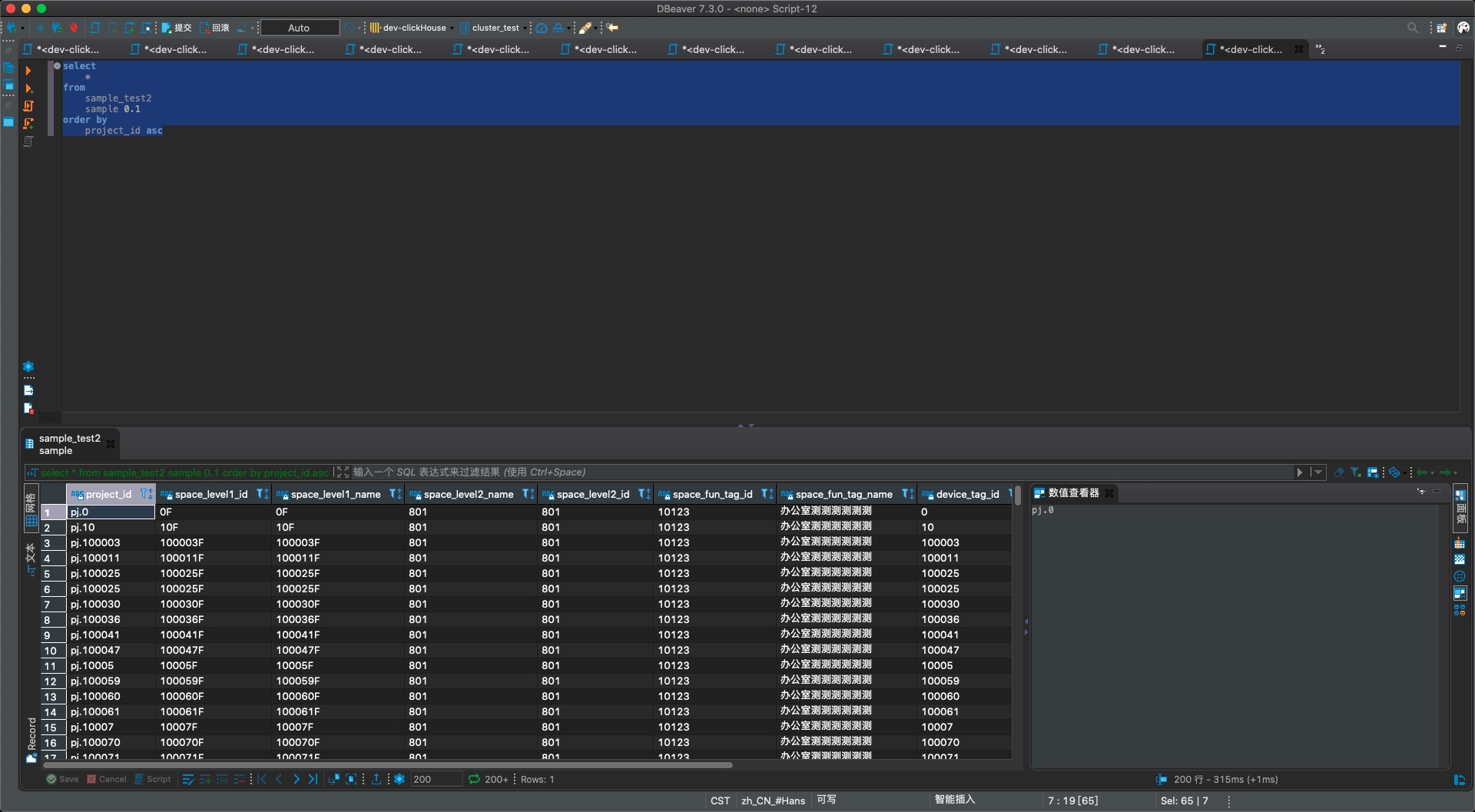Apply filter with the play arrow button
Screen dimensions: 1475x812
[x=1300, y=472]
